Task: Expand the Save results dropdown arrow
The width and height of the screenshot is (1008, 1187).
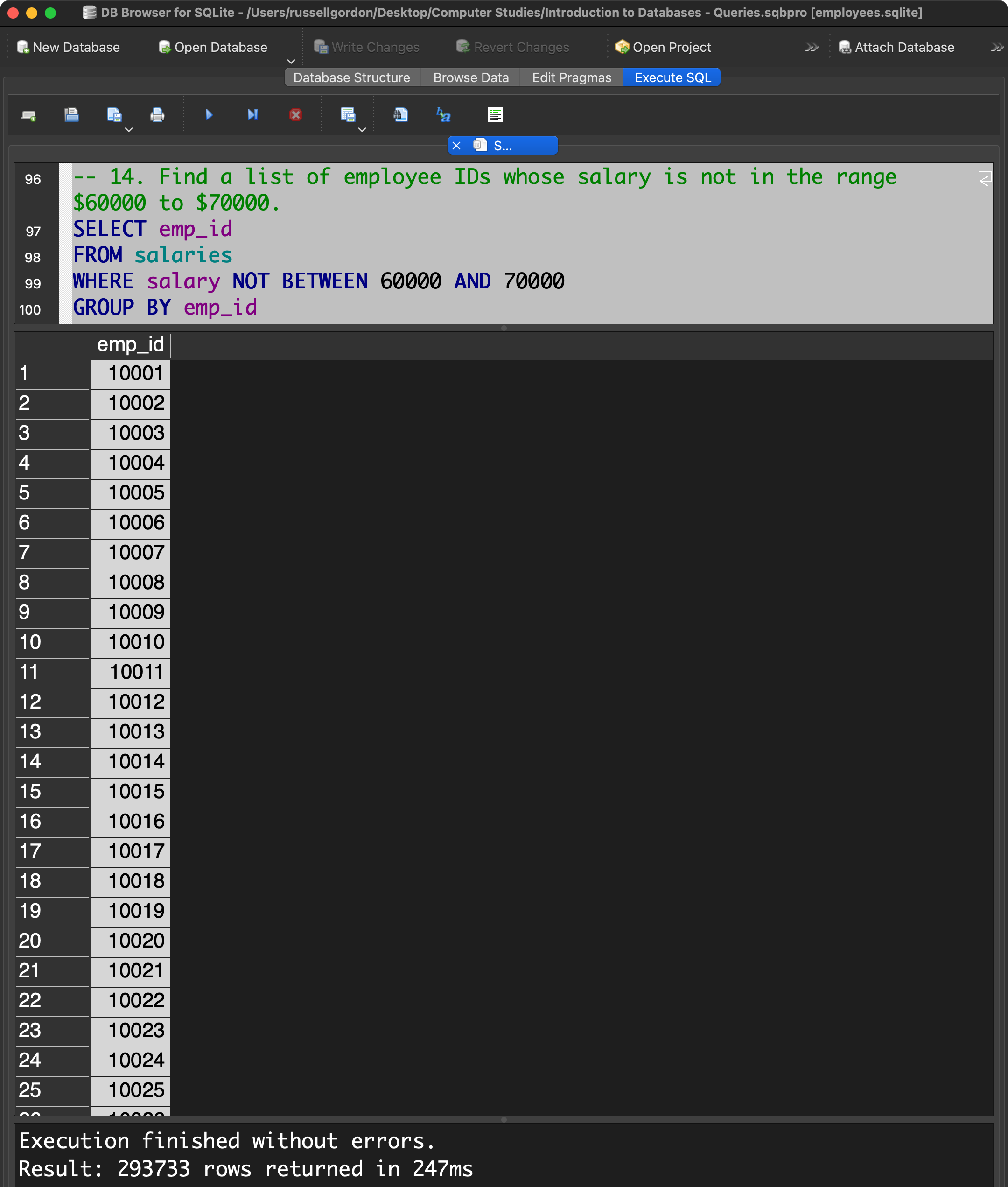Action: pos(362,130)
